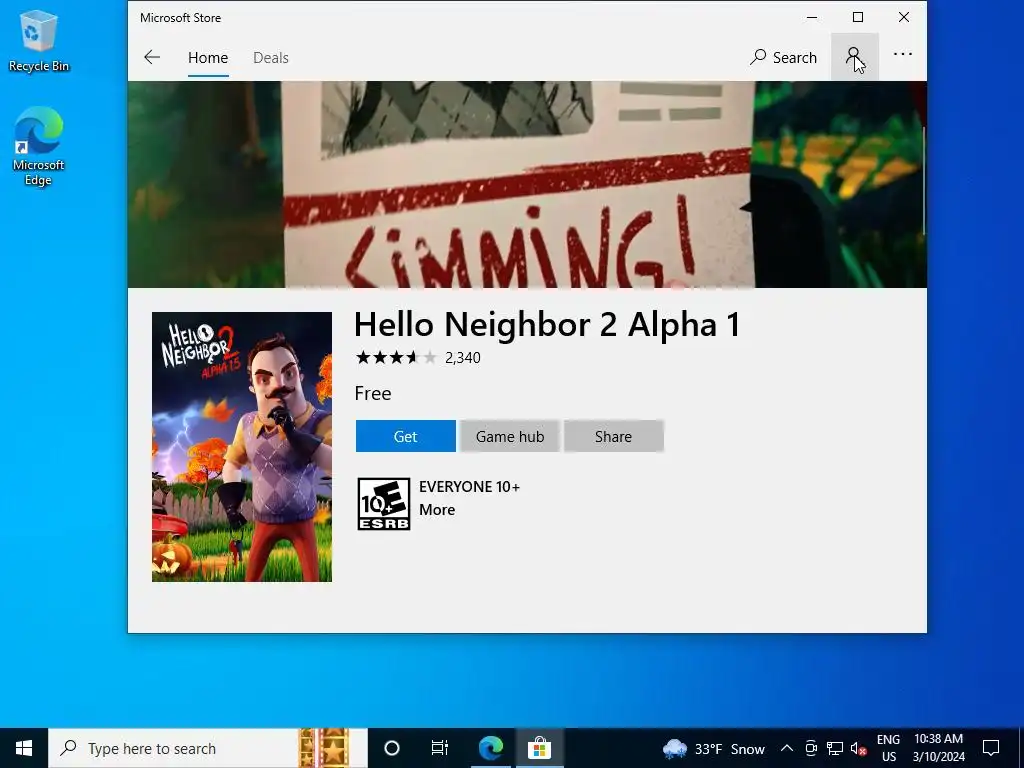Launch Microsoft Edge from the taskbar
Screen dimensions: 1024x768
[x=491, y=748]
